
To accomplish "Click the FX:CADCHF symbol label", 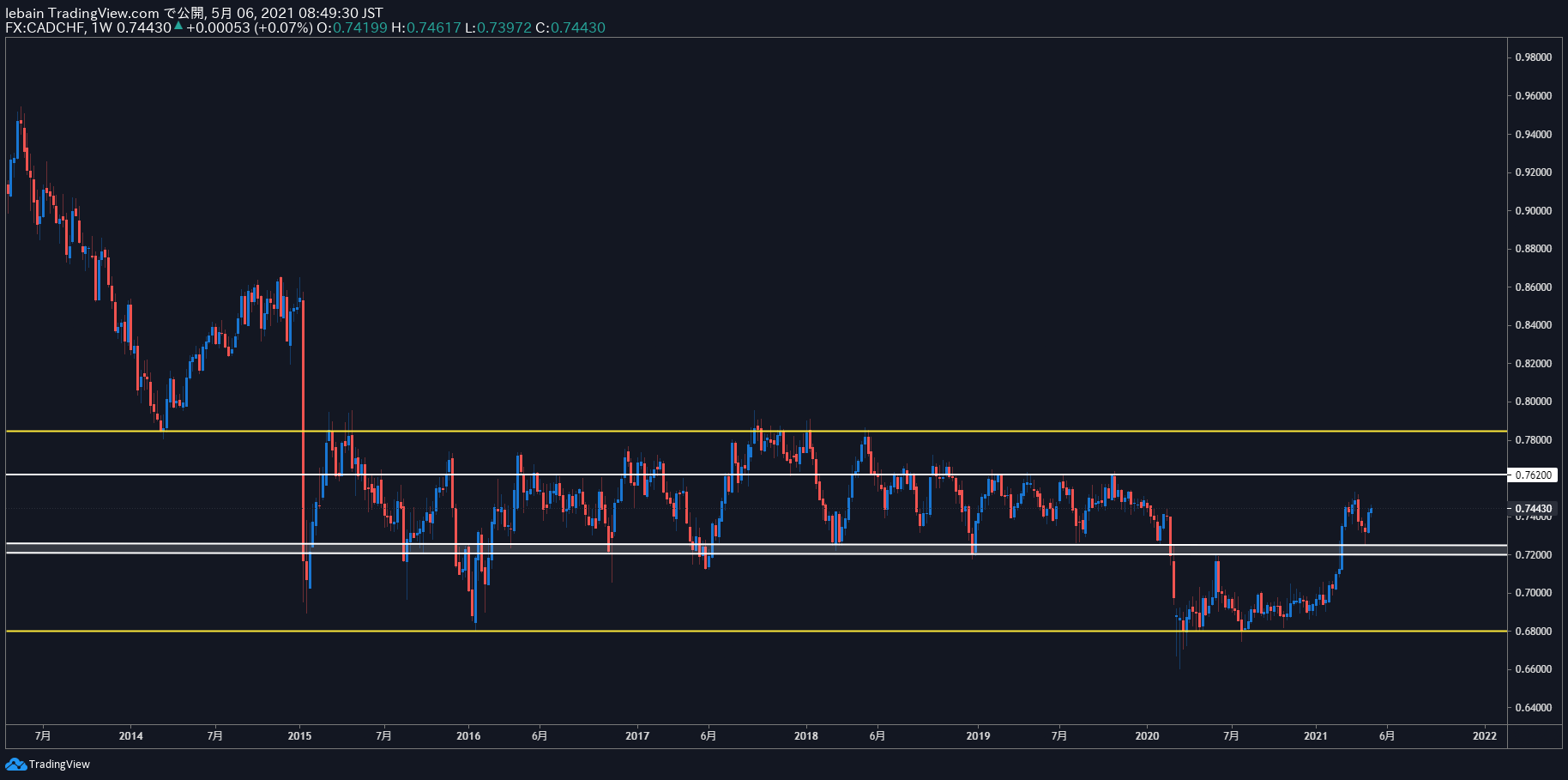I will (x=45, y=27).
